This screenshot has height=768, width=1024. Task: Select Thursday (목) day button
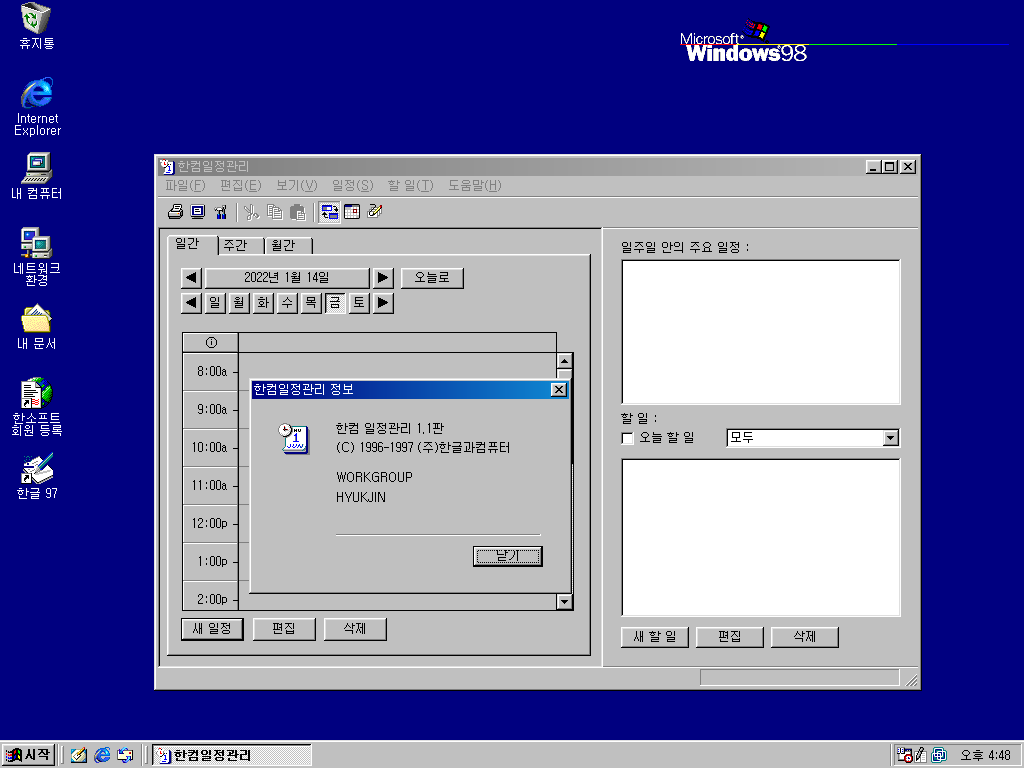(x=312, y=303)
